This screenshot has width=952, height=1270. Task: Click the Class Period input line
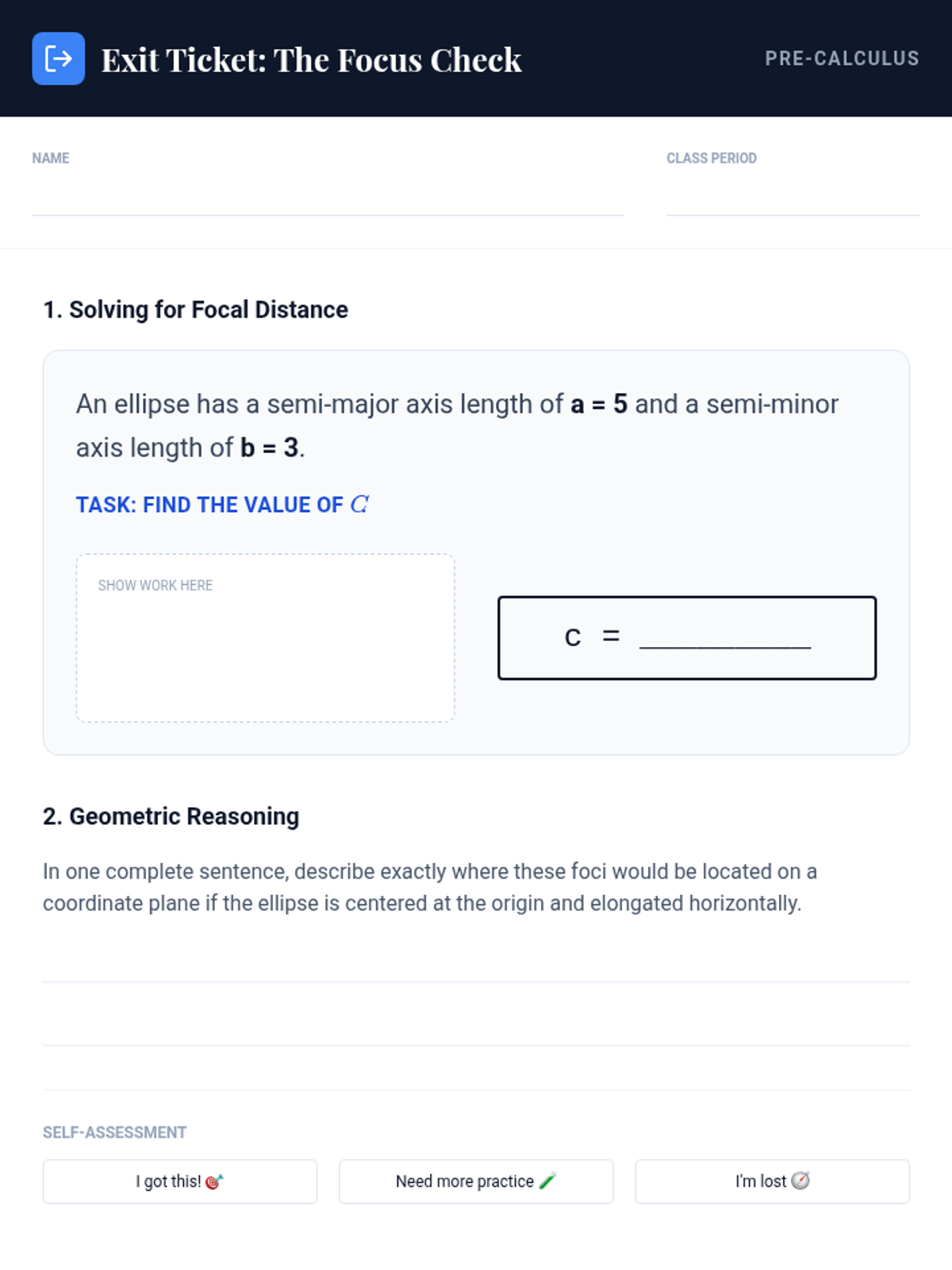click(x=793, y=198)
